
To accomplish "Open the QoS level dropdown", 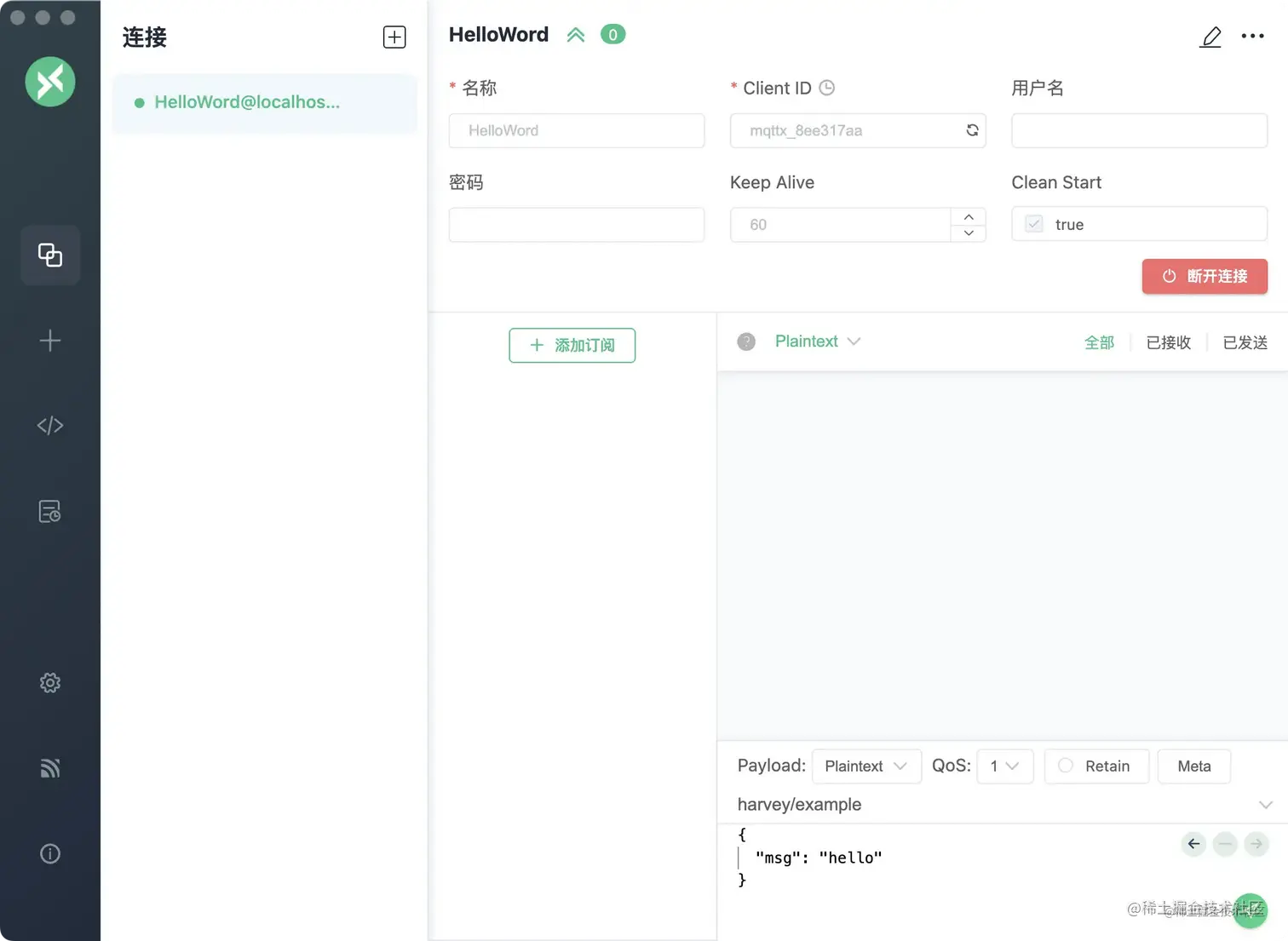I will [x=1005, y=766].
